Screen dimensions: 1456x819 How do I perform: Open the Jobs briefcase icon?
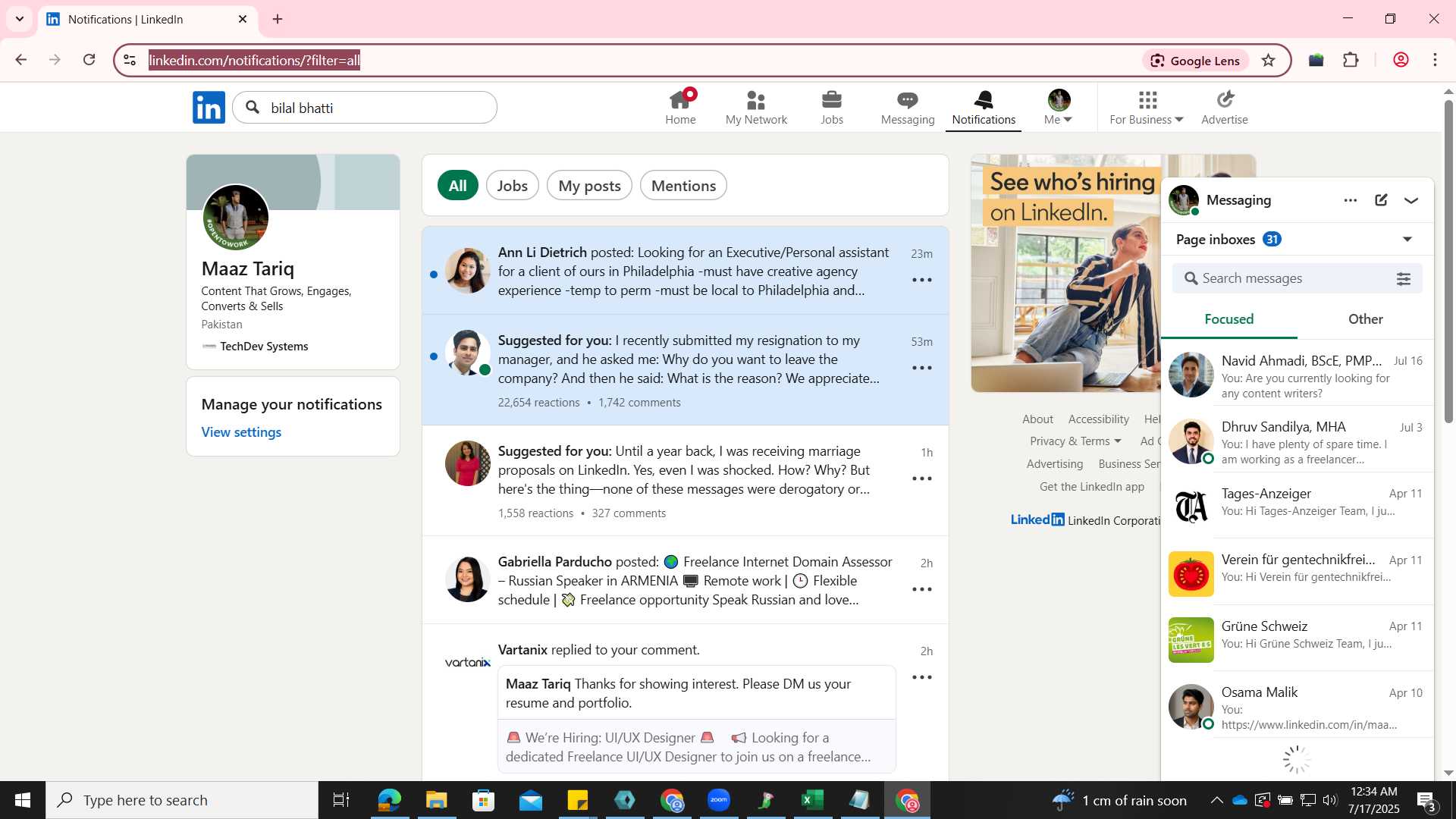point(832,107)
